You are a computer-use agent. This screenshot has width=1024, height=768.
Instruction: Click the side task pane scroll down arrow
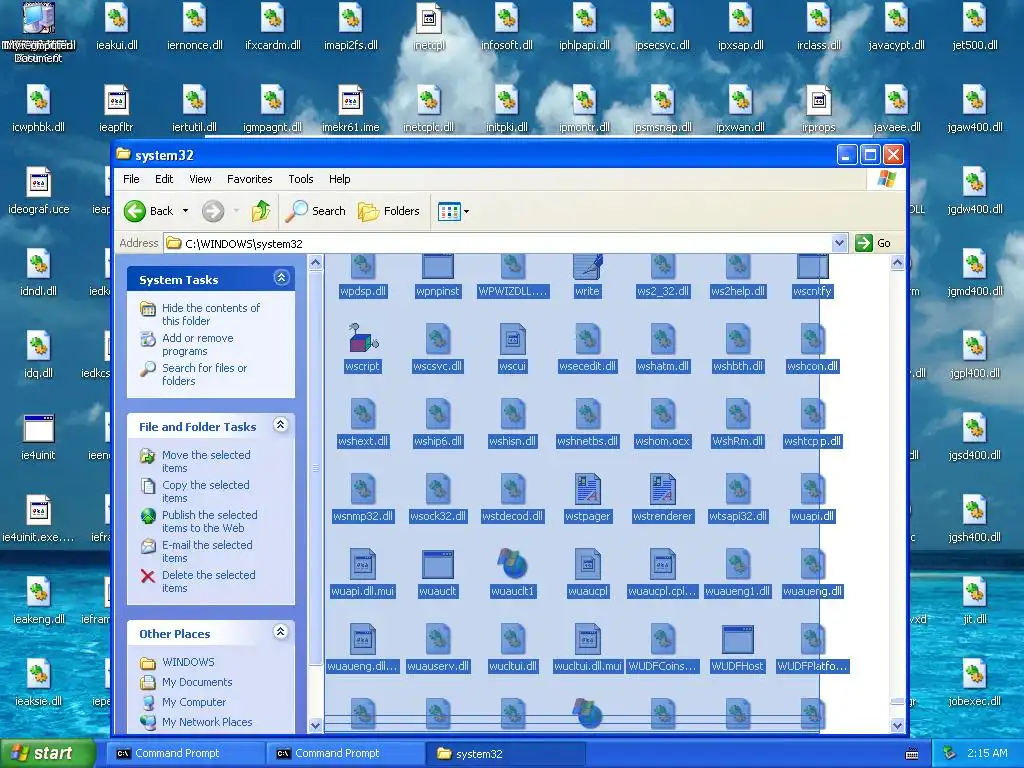point(315,725)
